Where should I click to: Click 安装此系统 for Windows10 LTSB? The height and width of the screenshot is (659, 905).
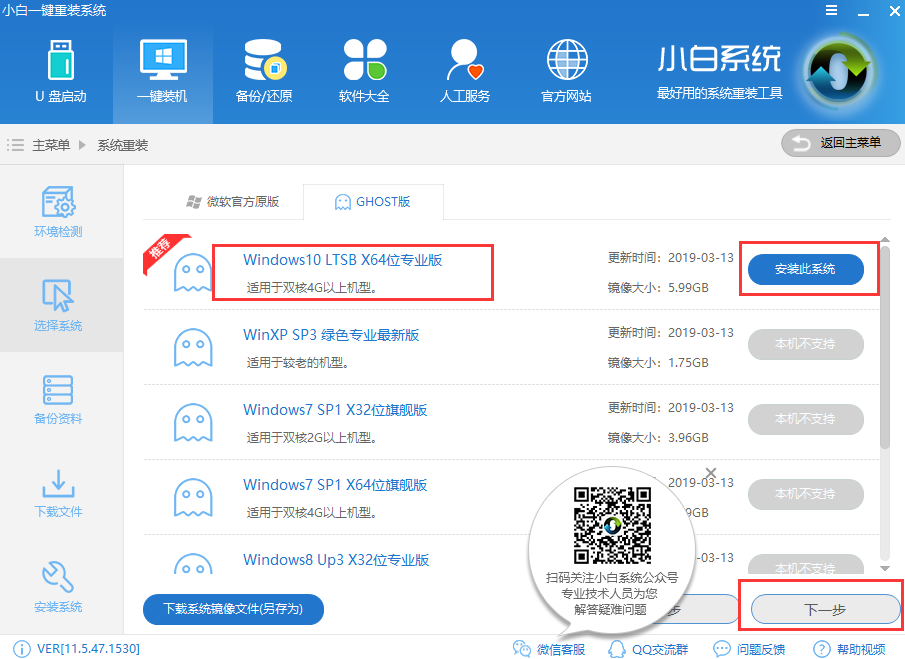(x=806, y=269)
